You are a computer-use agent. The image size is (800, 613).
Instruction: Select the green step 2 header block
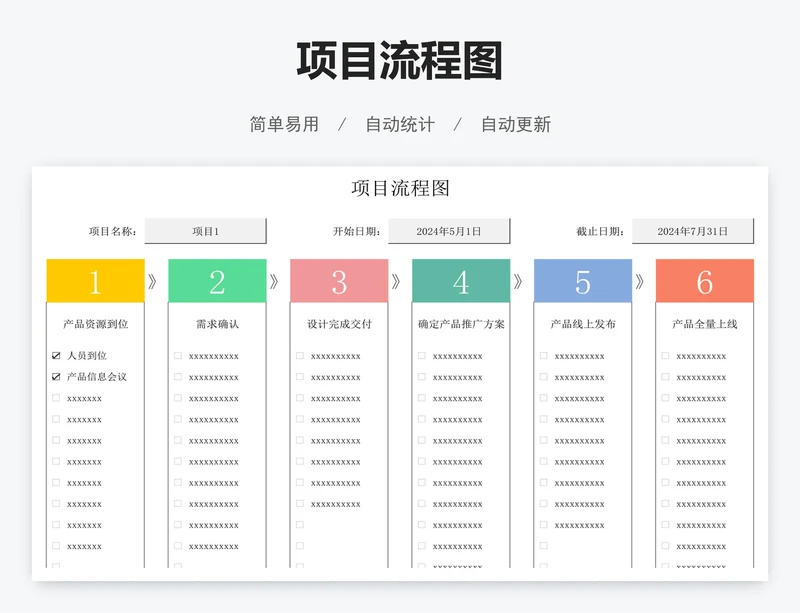click(x=217, y=281)
